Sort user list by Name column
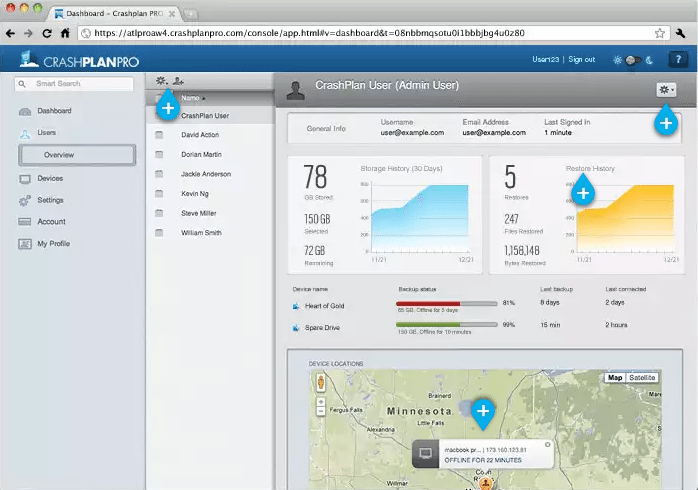The height and width of the screenshot is (490, 698). [x=193, y=98]
